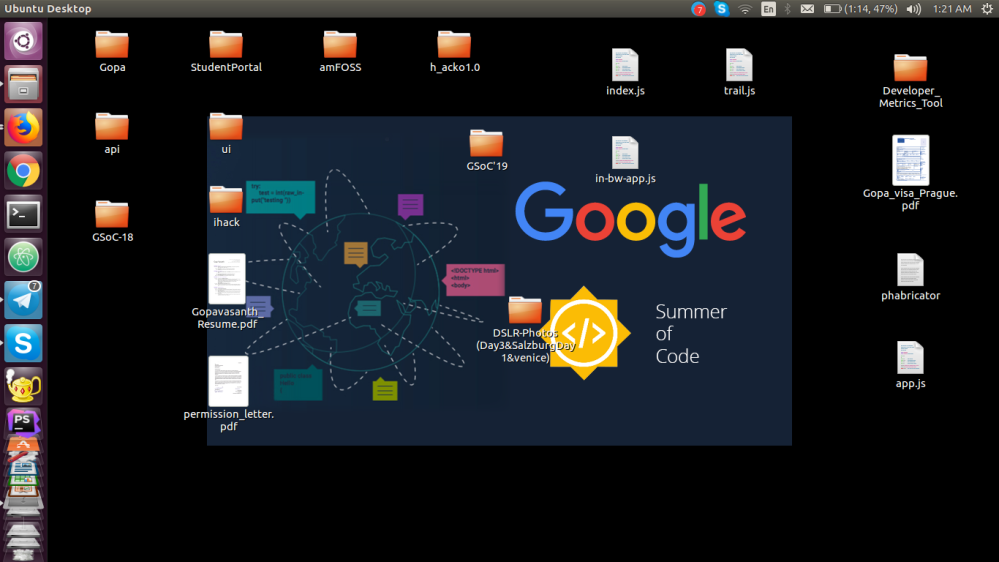Select the GSoC'19 folder

[487, 150]
